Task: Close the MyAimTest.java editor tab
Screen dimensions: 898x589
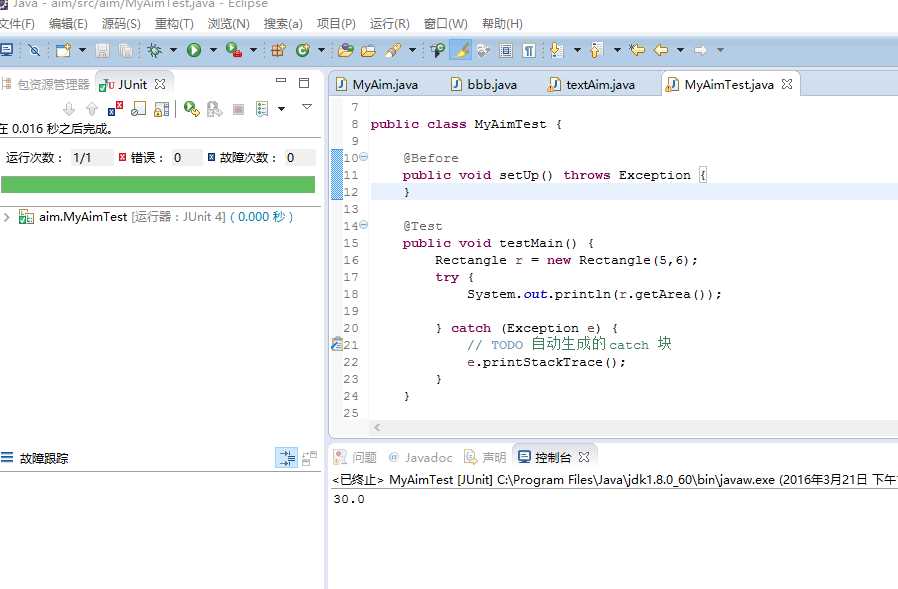Action: pos(787,84)
